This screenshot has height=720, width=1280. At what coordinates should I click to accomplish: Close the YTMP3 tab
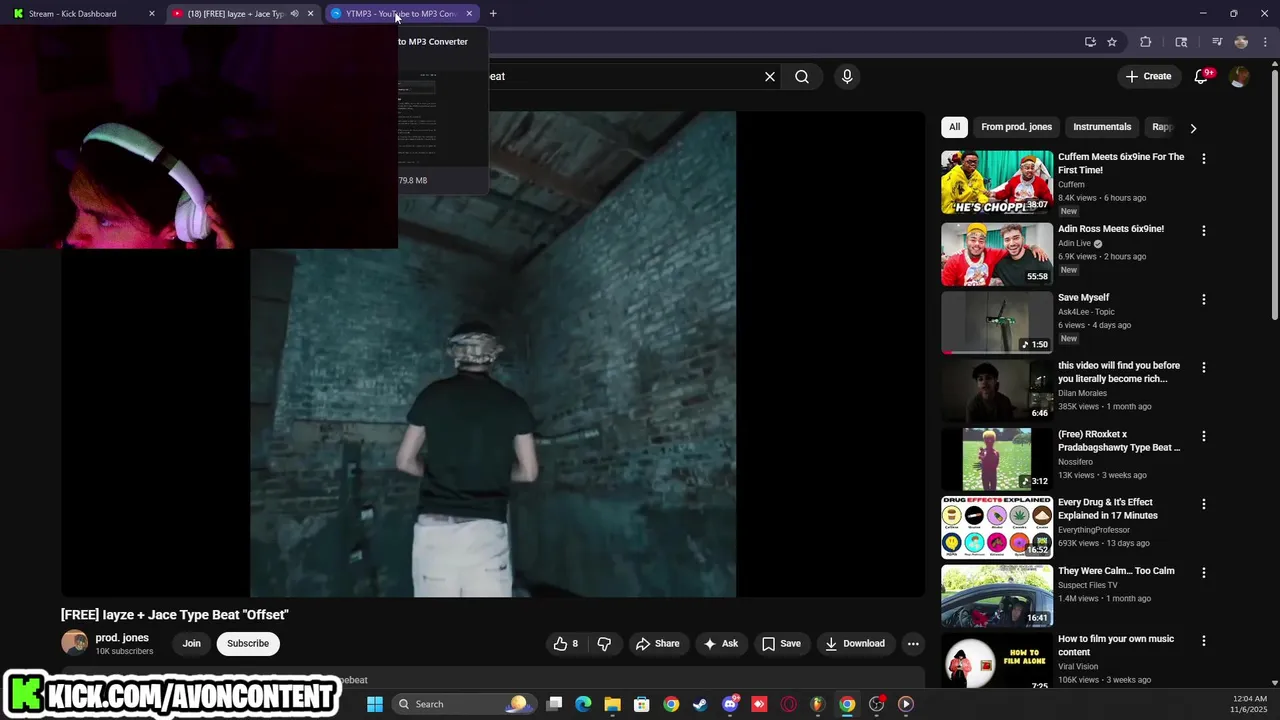[469, 14]
